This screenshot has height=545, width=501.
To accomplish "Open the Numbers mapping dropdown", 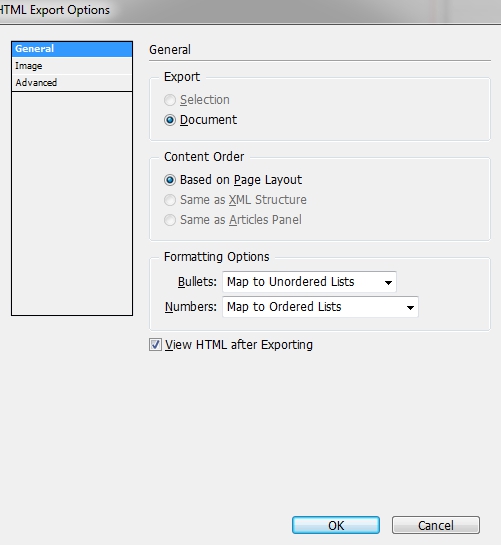I will tap(320, 307).
